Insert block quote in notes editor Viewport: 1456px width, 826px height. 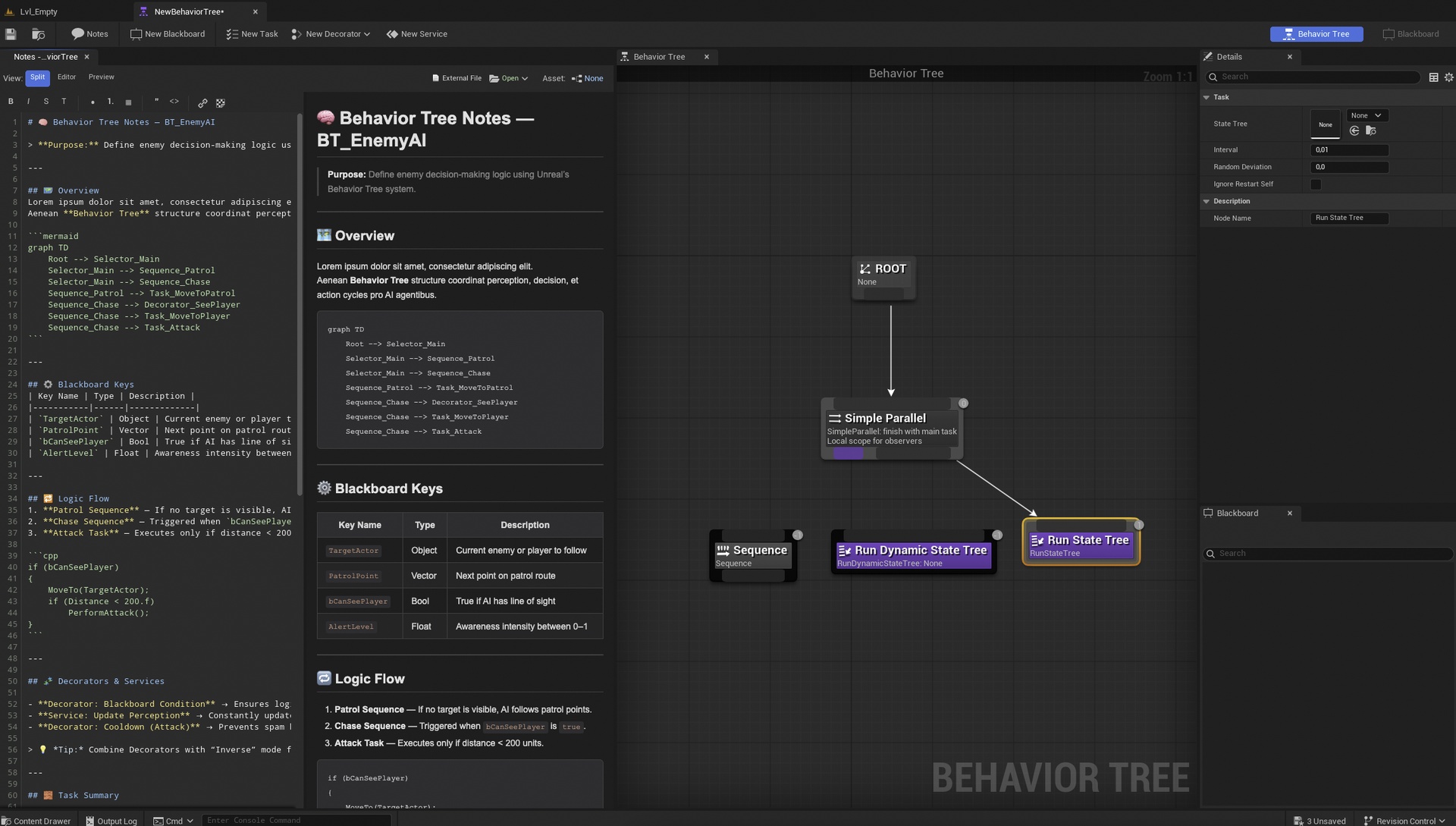(x=157, y=102)
